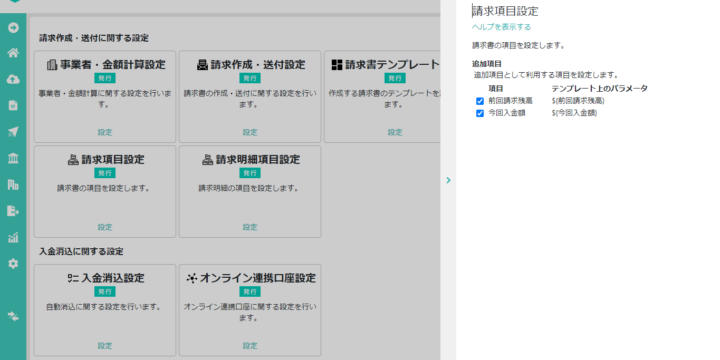Uncheck the 前回請求残高 checkbox
Screen dimensions: 720x360
tap(480, 101)
